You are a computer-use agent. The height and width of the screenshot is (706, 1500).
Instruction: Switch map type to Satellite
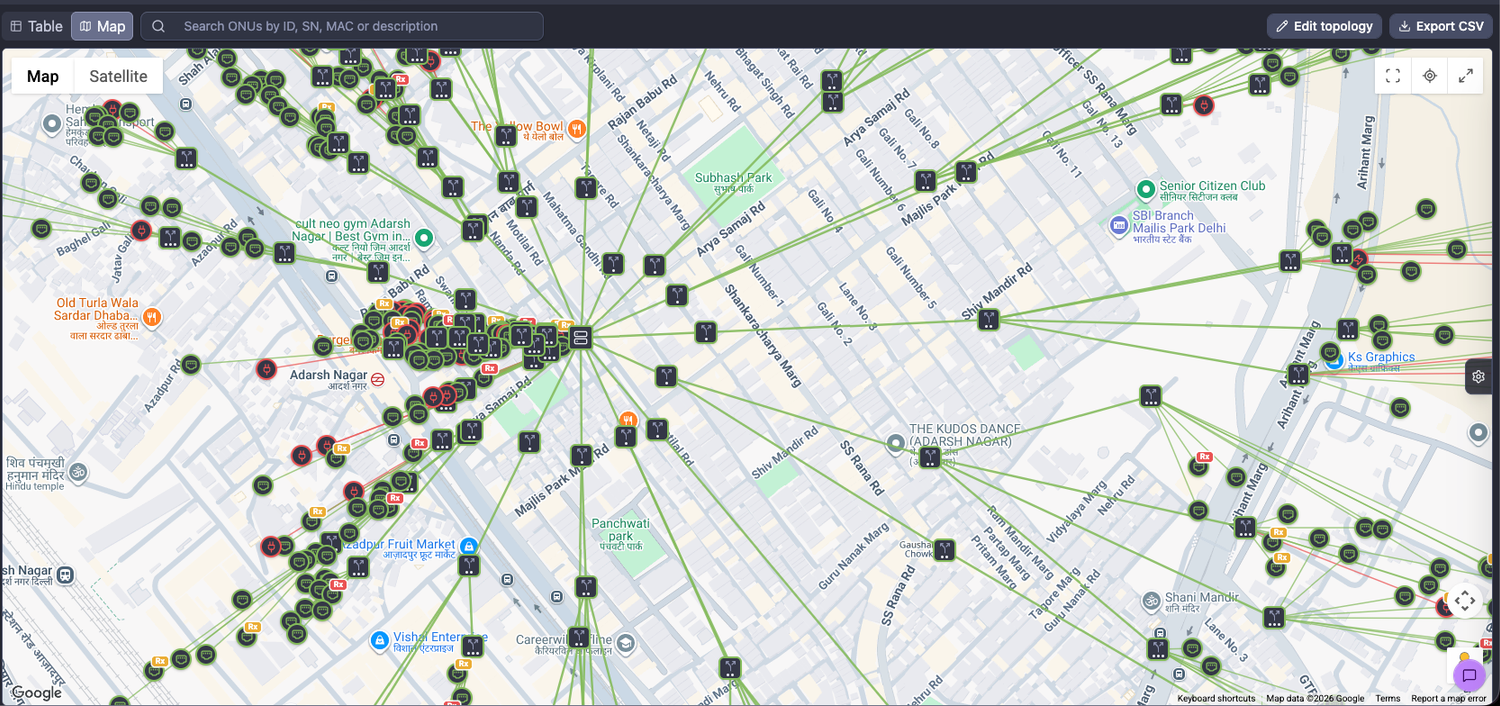click(118, 76)
